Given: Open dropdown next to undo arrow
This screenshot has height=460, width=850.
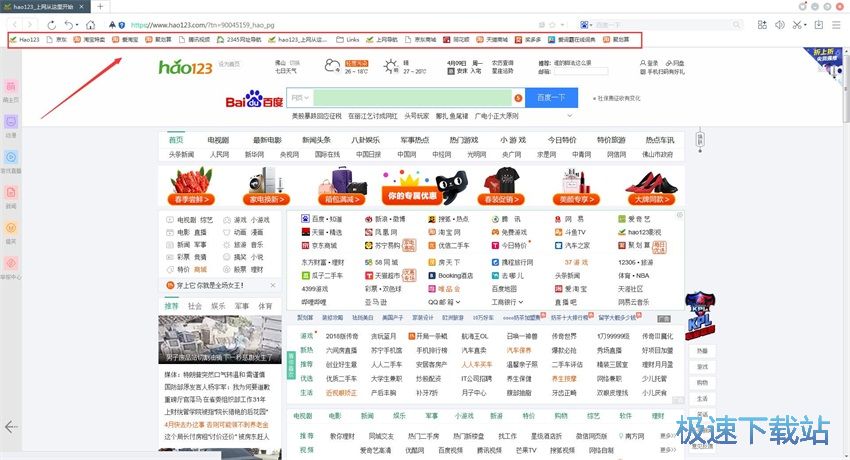Looking at the screenshot, I should 77,25.
